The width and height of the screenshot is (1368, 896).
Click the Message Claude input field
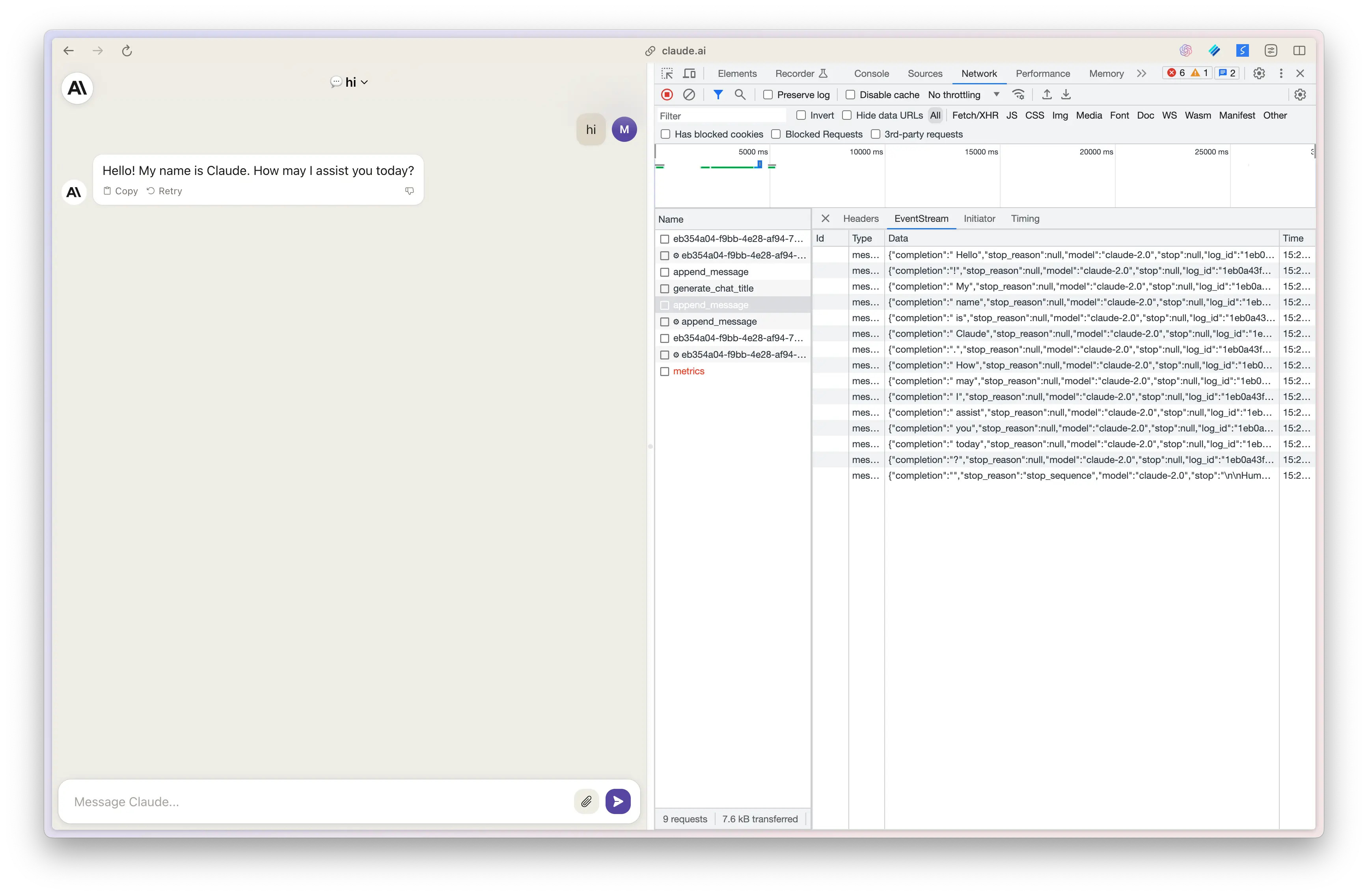coord(319,801)
